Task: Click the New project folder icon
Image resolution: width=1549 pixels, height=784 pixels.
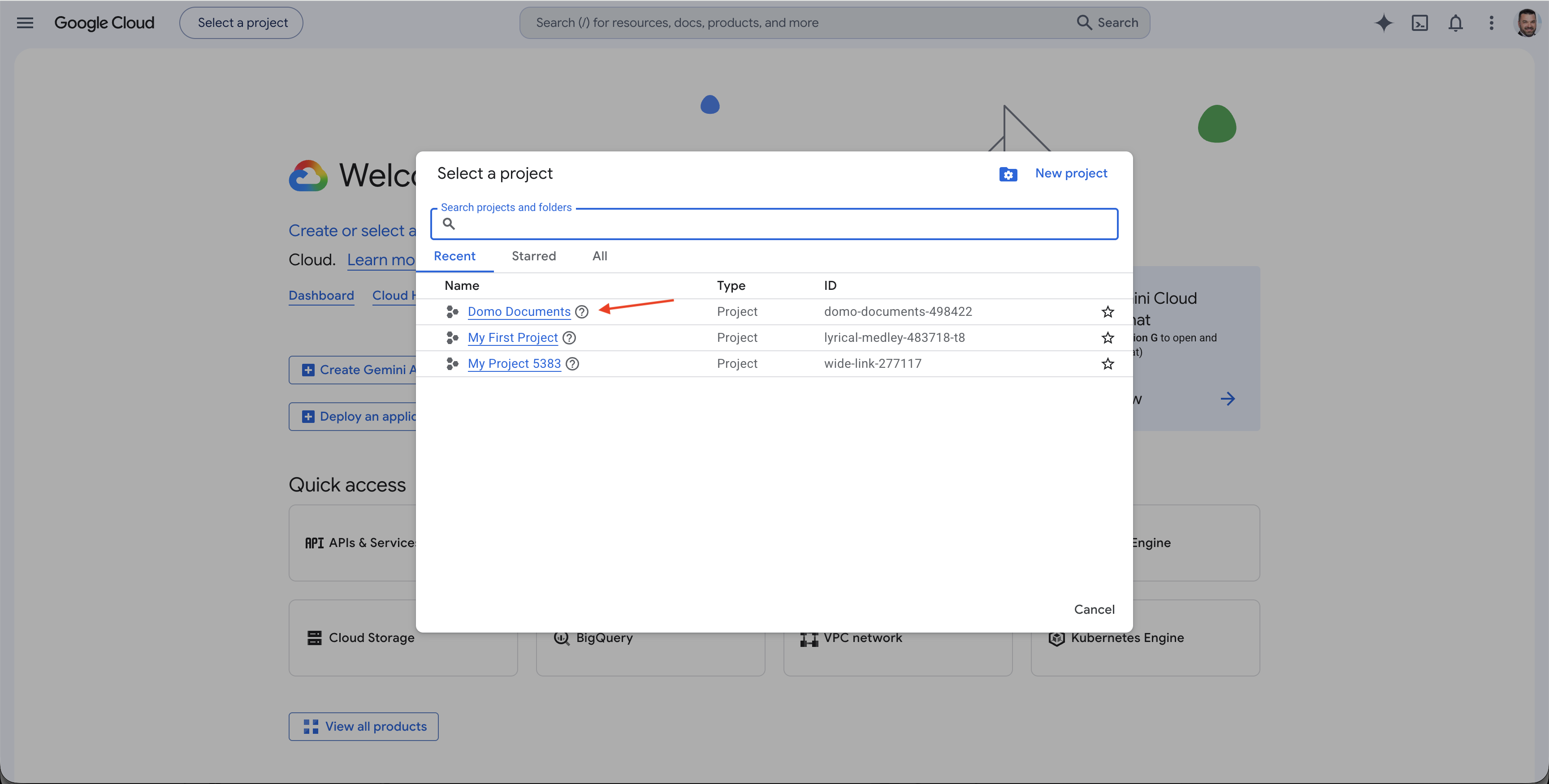Action: click(1008, 174)
